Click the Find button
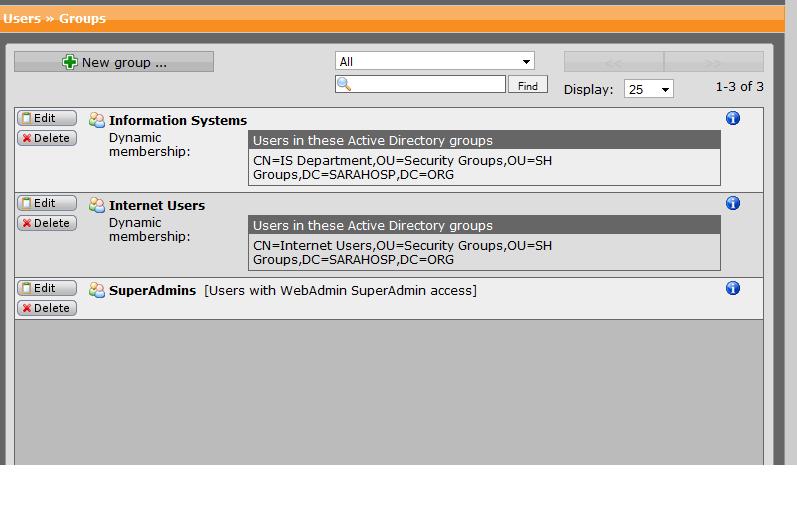797x512 pixels. coord(528,85)
